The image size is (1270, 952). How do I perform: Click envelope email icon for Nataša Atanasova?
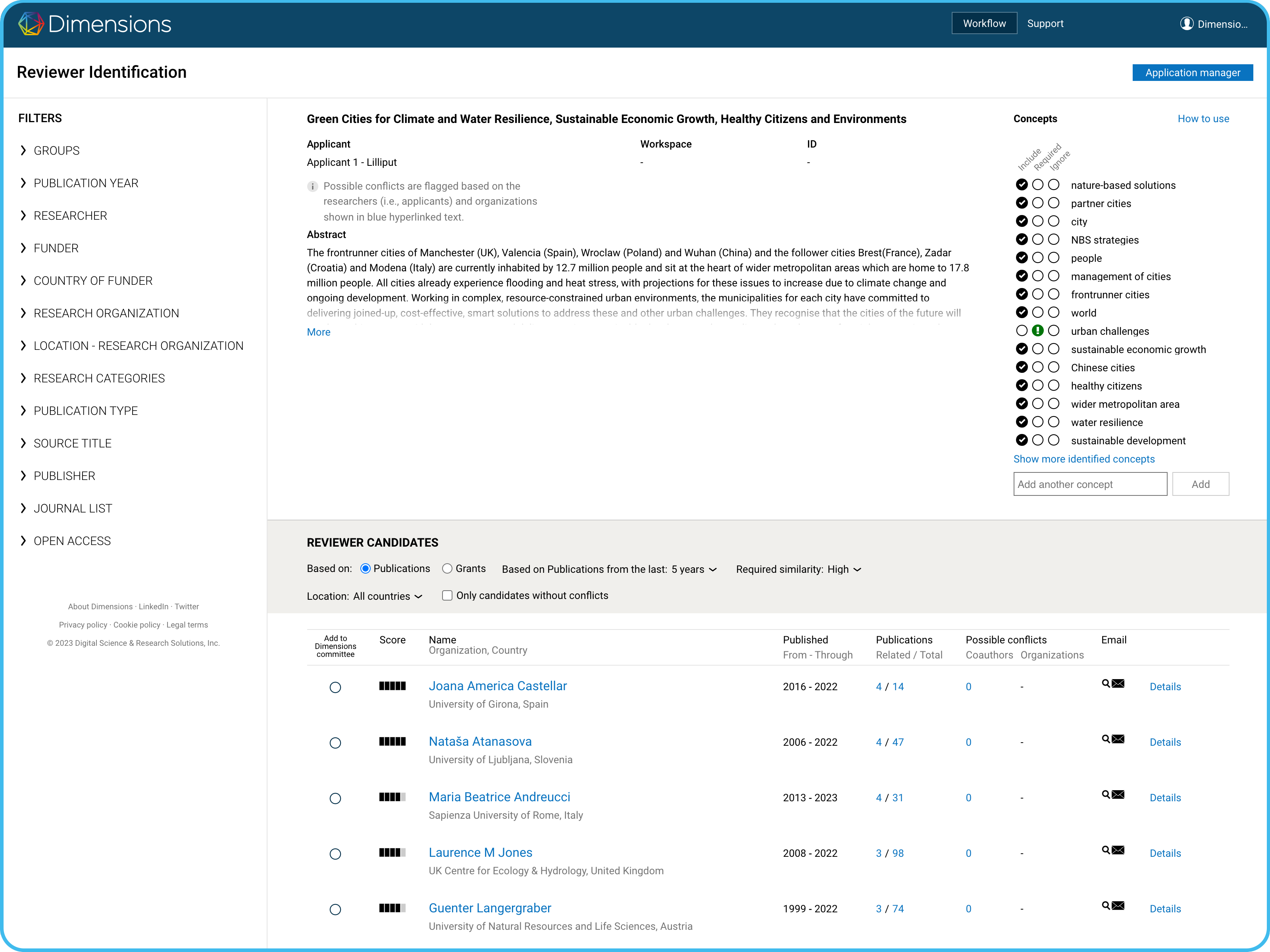tap(1118, 739)
